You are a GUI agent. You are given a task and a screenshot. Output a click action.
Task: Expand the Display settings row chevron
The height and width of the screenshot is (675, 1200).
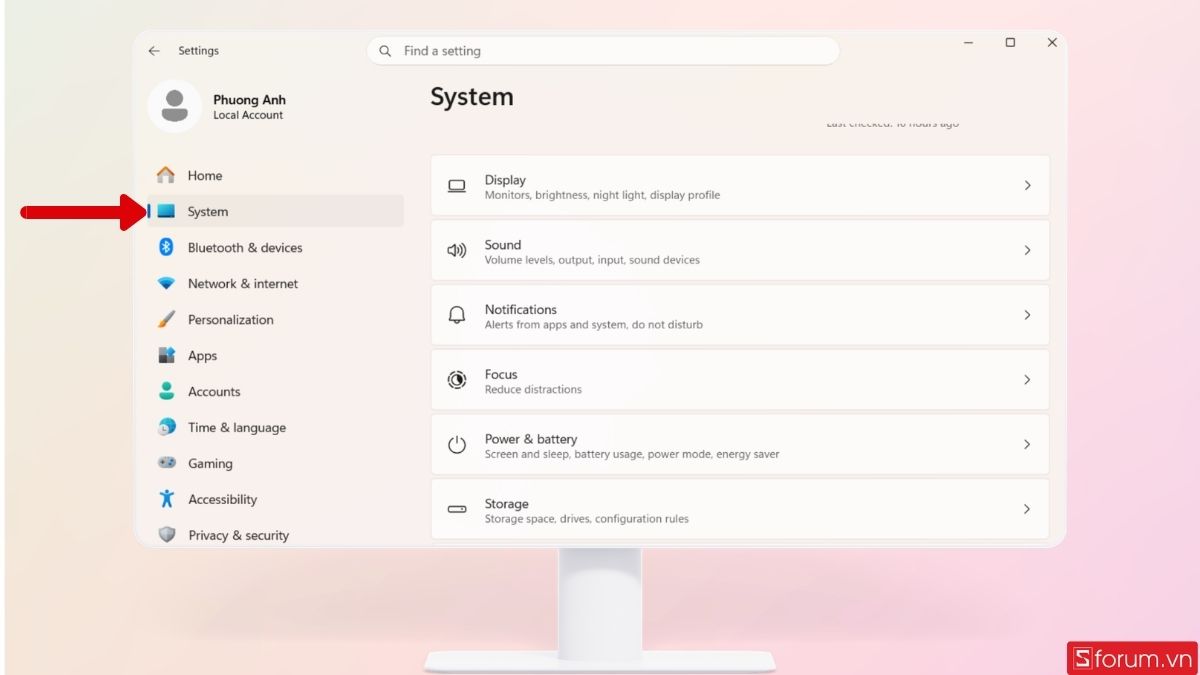pyautogui.click(x=1027, y=185)
